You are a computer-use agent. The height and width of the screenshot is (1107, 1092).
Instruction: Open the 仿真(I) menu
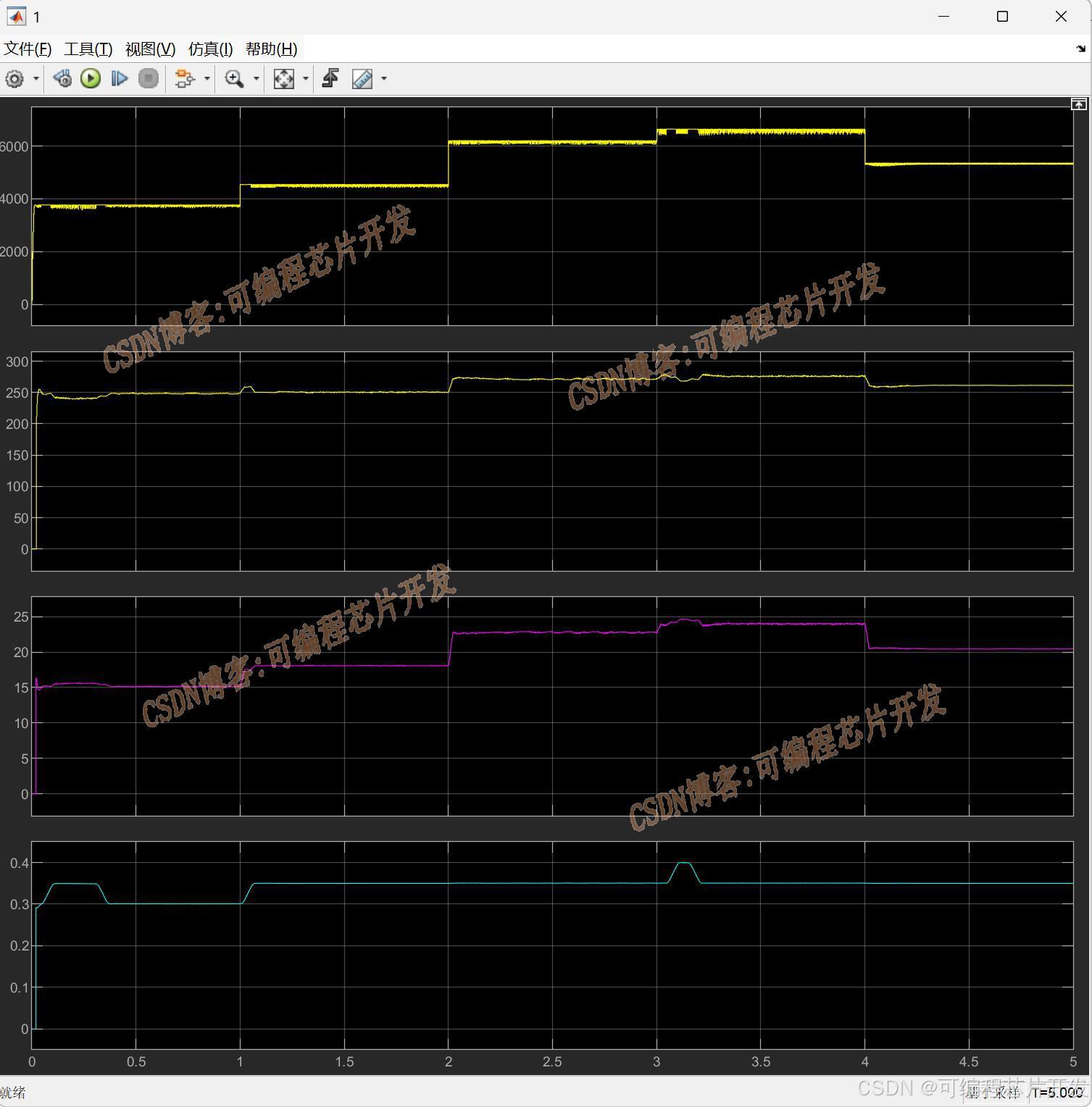(211, 49)
